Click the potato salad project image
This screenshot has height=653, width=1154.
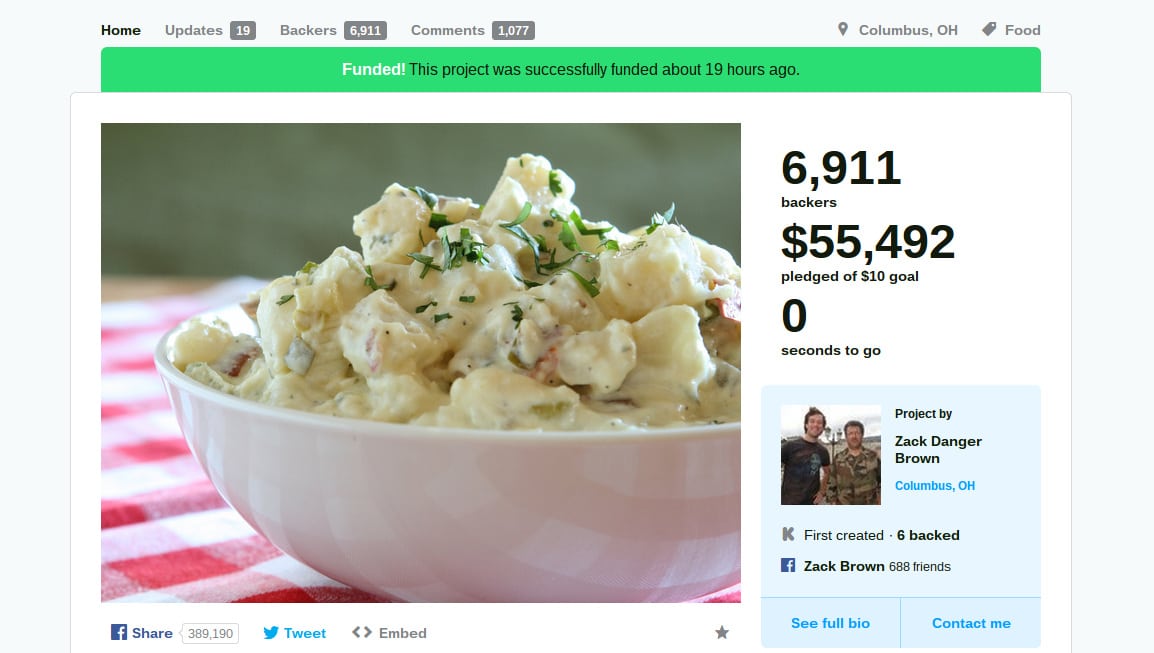click(421, 363)
